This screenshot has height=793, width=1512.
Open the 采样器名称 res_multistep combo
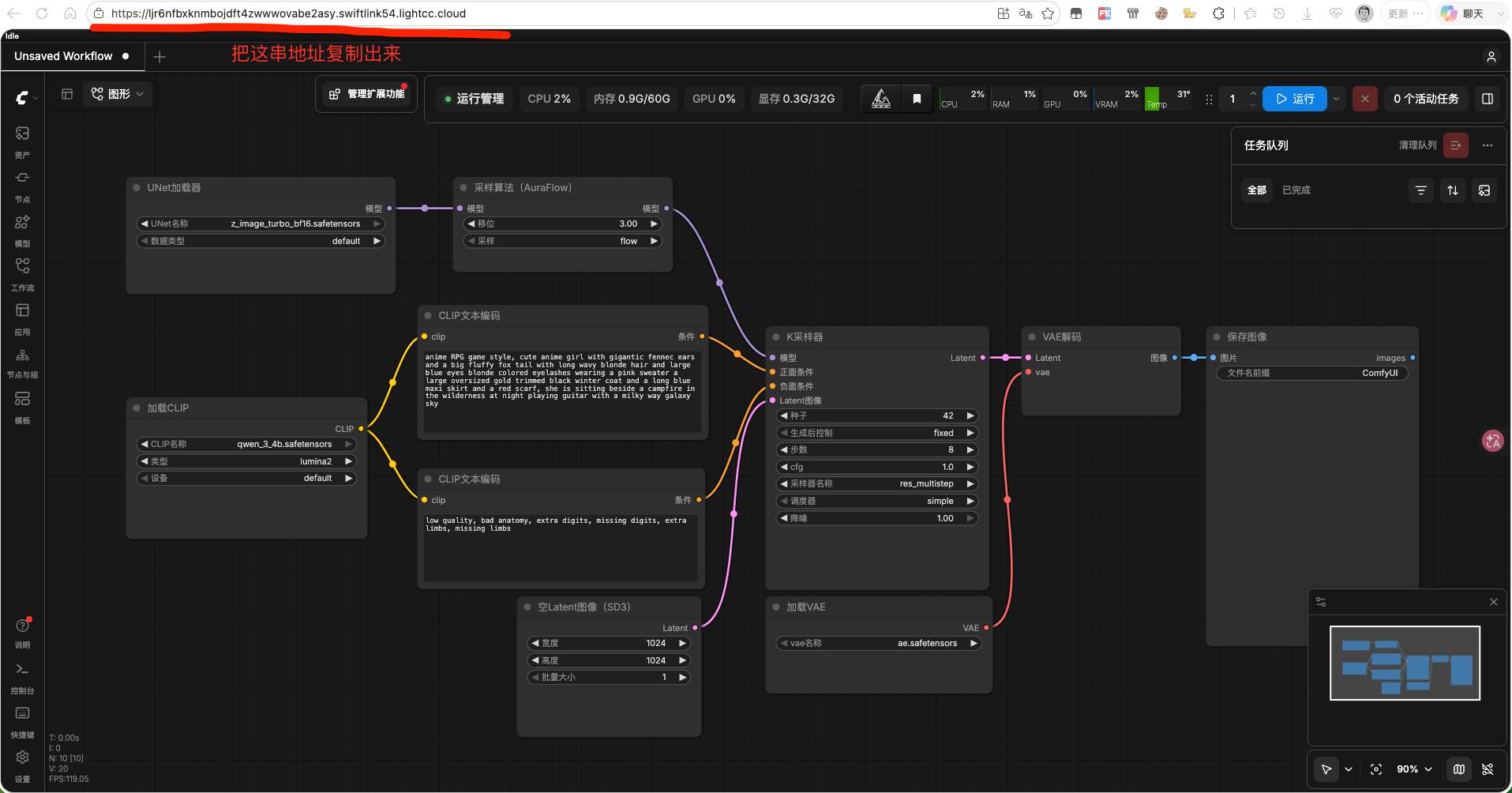point(877,484)
